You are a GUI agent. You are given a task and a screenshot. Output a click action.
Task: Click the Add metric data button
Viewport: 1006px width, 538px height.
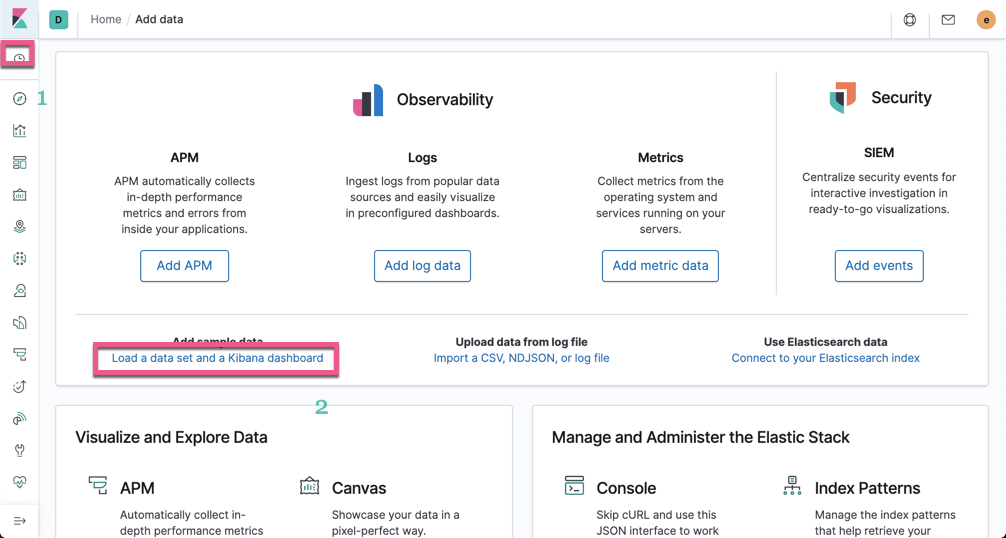(660, 265)
